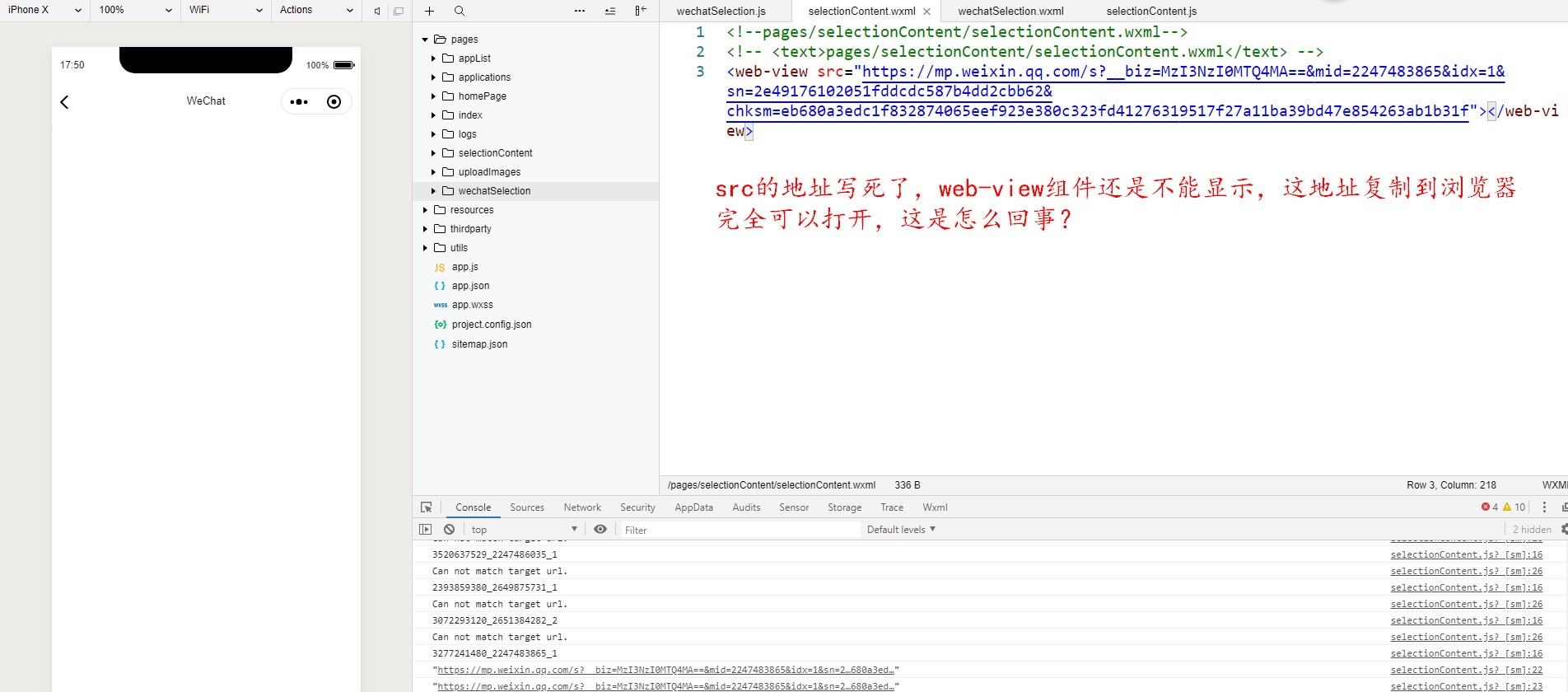Switch to selectionContent.js editor tab
1568x692 pixels.
[1151, 12]
